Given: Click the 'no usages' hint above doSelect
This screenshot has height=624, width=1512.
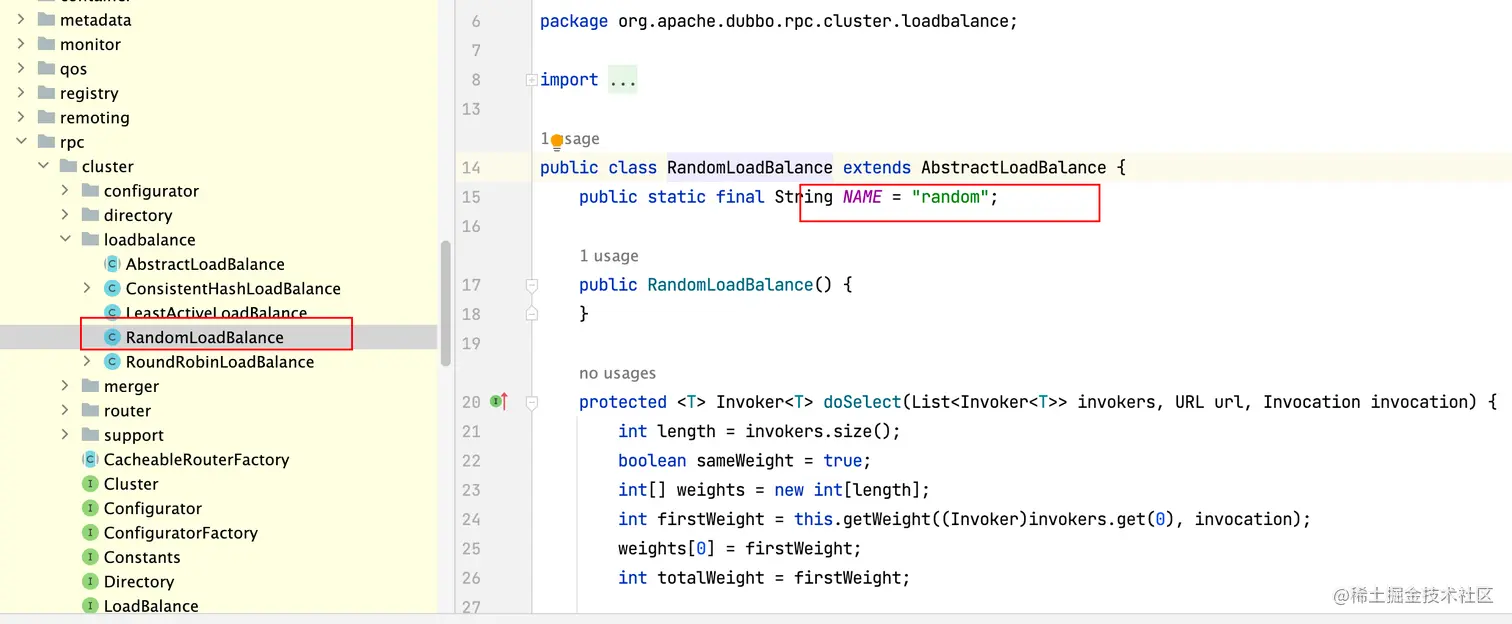Looking at the screenshot, I should (x=617, y=373).
